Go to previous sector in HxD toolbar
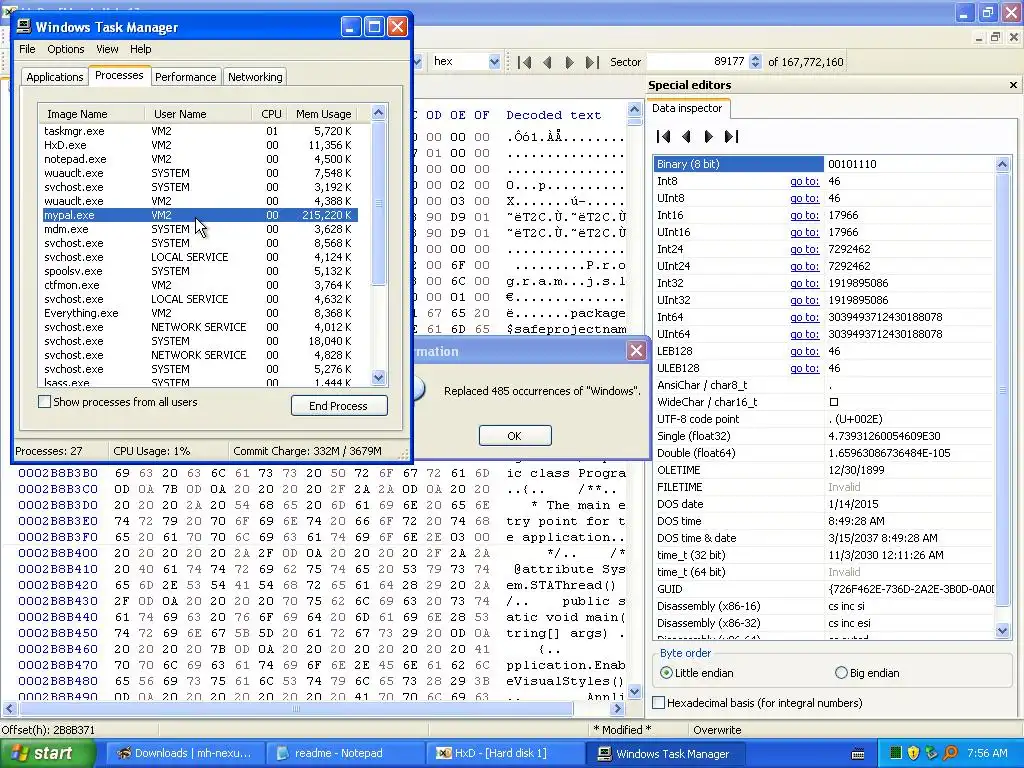1024x768 pixels. tap(547, 62)
